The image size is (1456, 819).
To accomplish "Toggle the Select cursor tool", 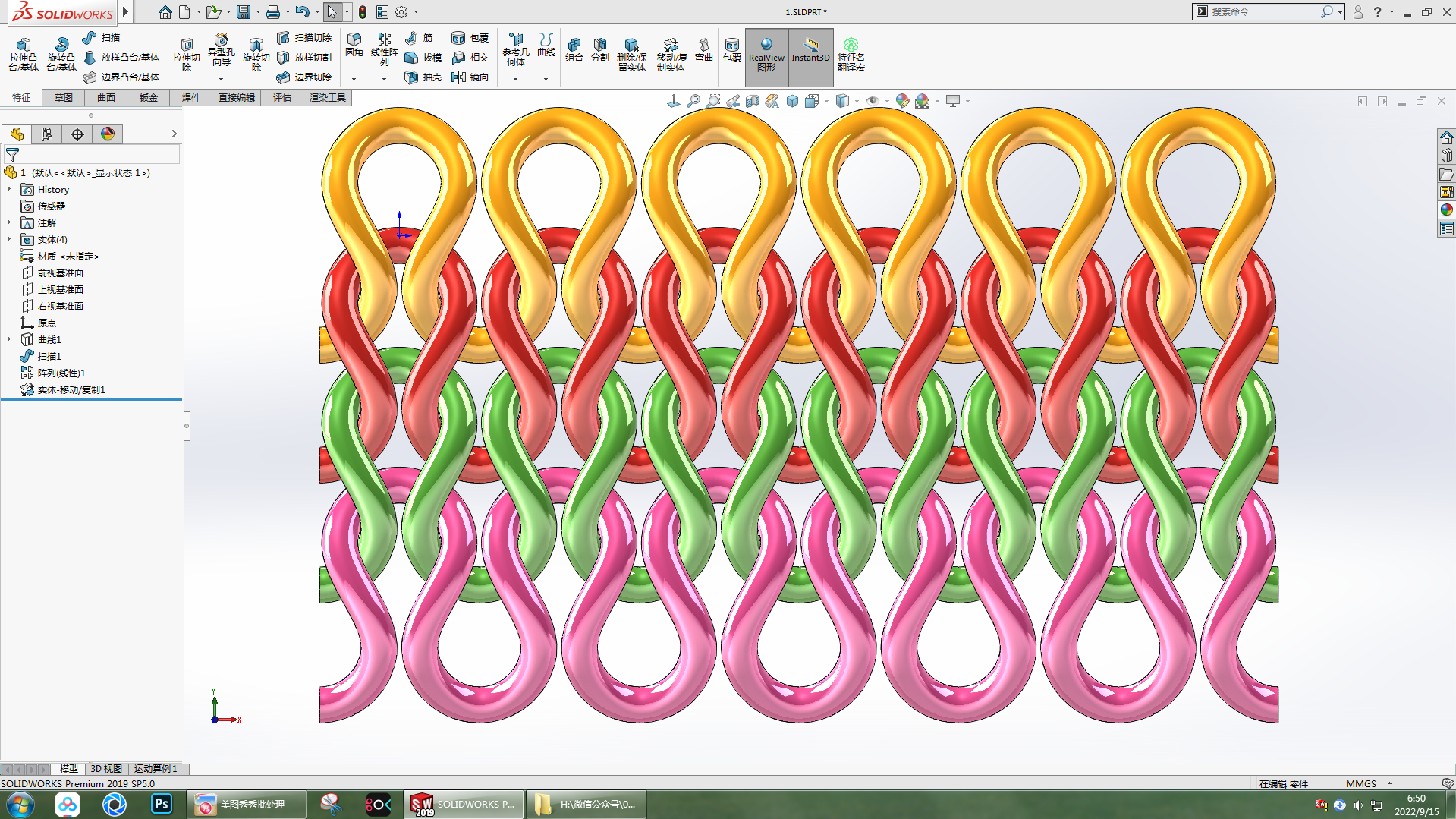I will click(x=332, y=12).
